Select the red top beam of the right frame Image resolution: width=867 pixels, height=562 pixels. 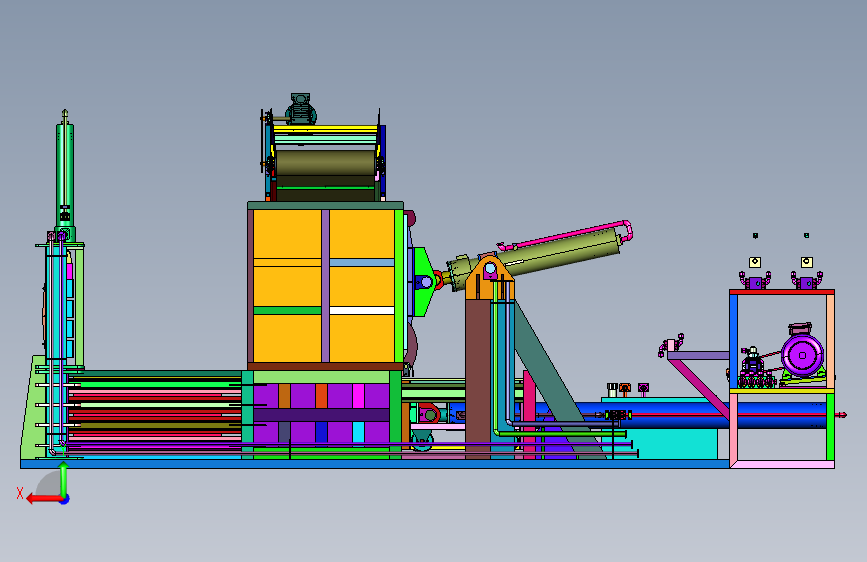click(781, 292)
